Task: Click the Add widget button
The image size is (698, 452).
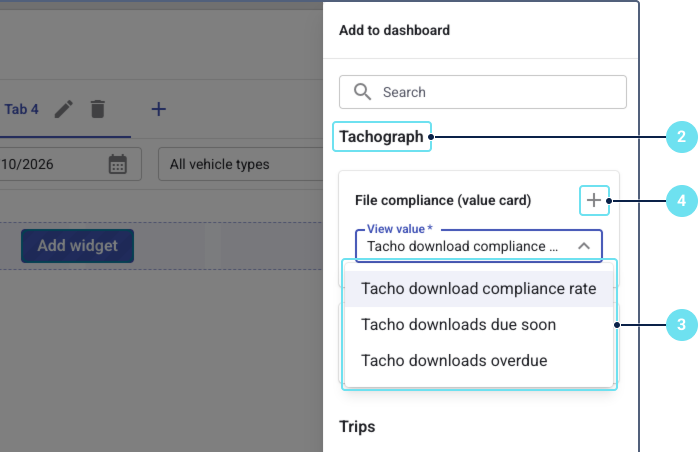Action: 77,246
